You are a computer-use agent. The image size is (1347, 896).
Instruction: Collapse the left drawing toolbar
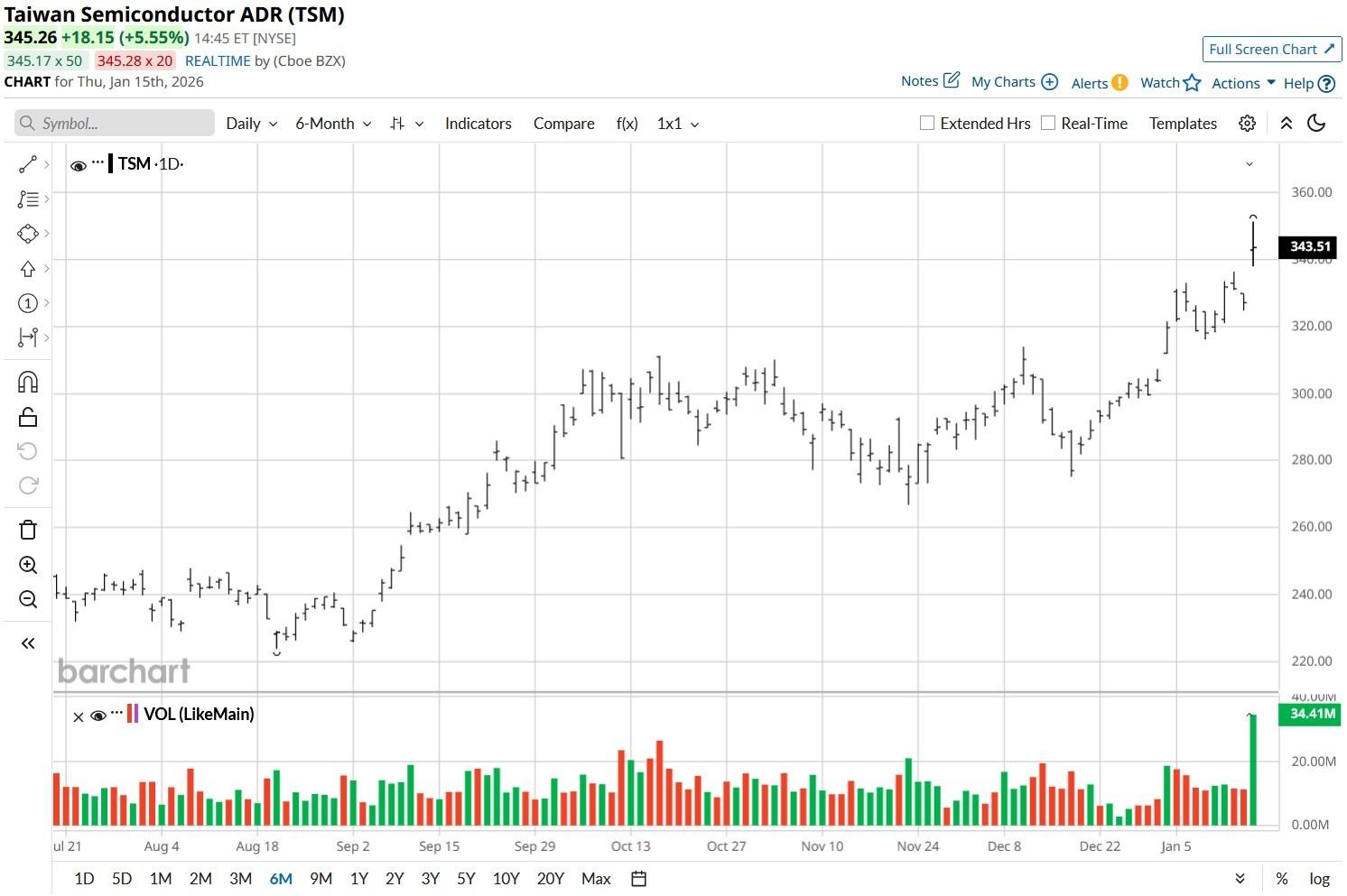[x=28, y=643]
